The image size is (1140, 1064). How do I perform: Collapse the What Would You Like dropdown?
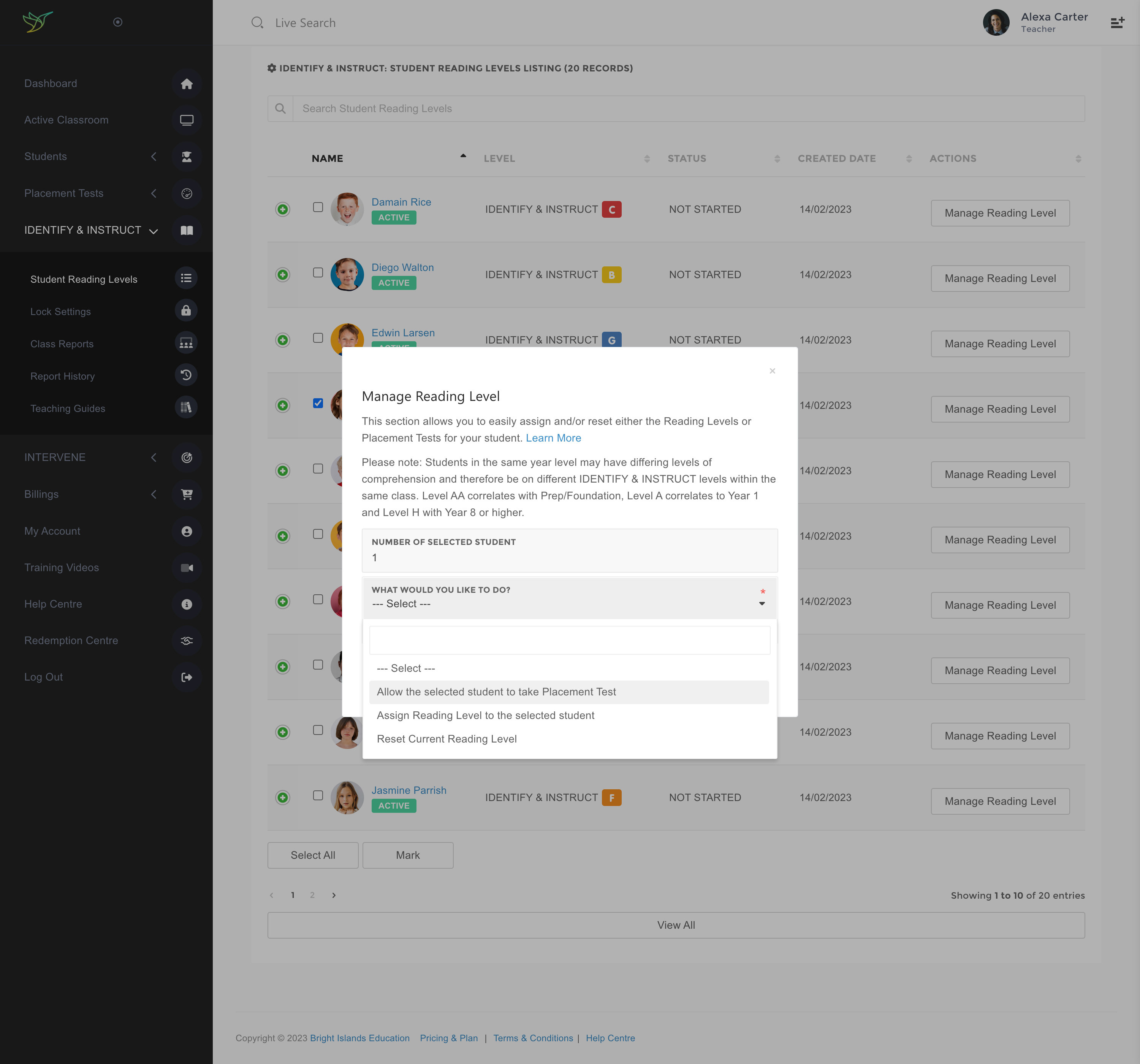[x=762, y=603]
